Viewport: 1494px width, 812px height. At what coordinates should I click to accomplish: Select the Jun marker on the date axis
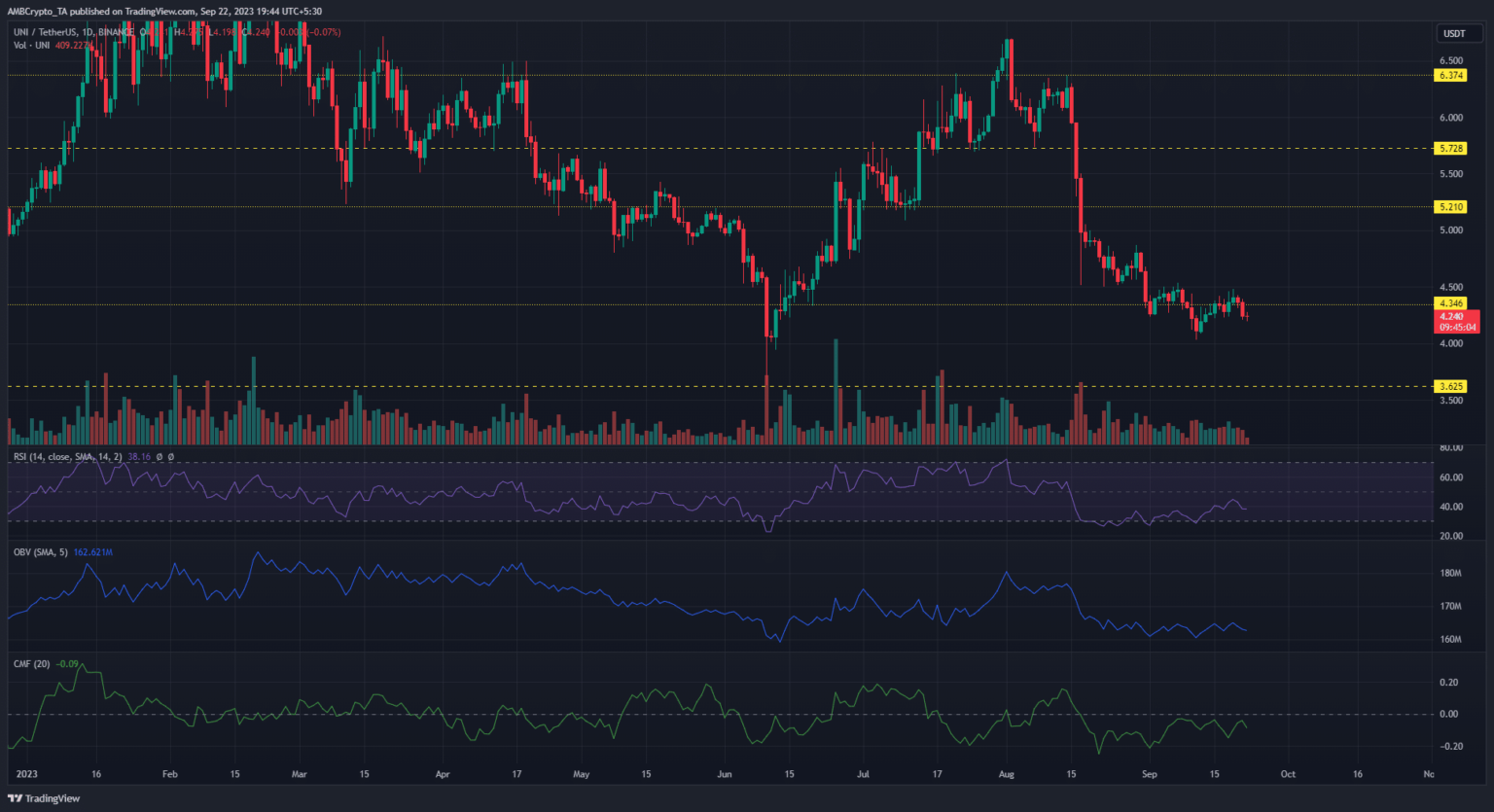pos(723,775)
